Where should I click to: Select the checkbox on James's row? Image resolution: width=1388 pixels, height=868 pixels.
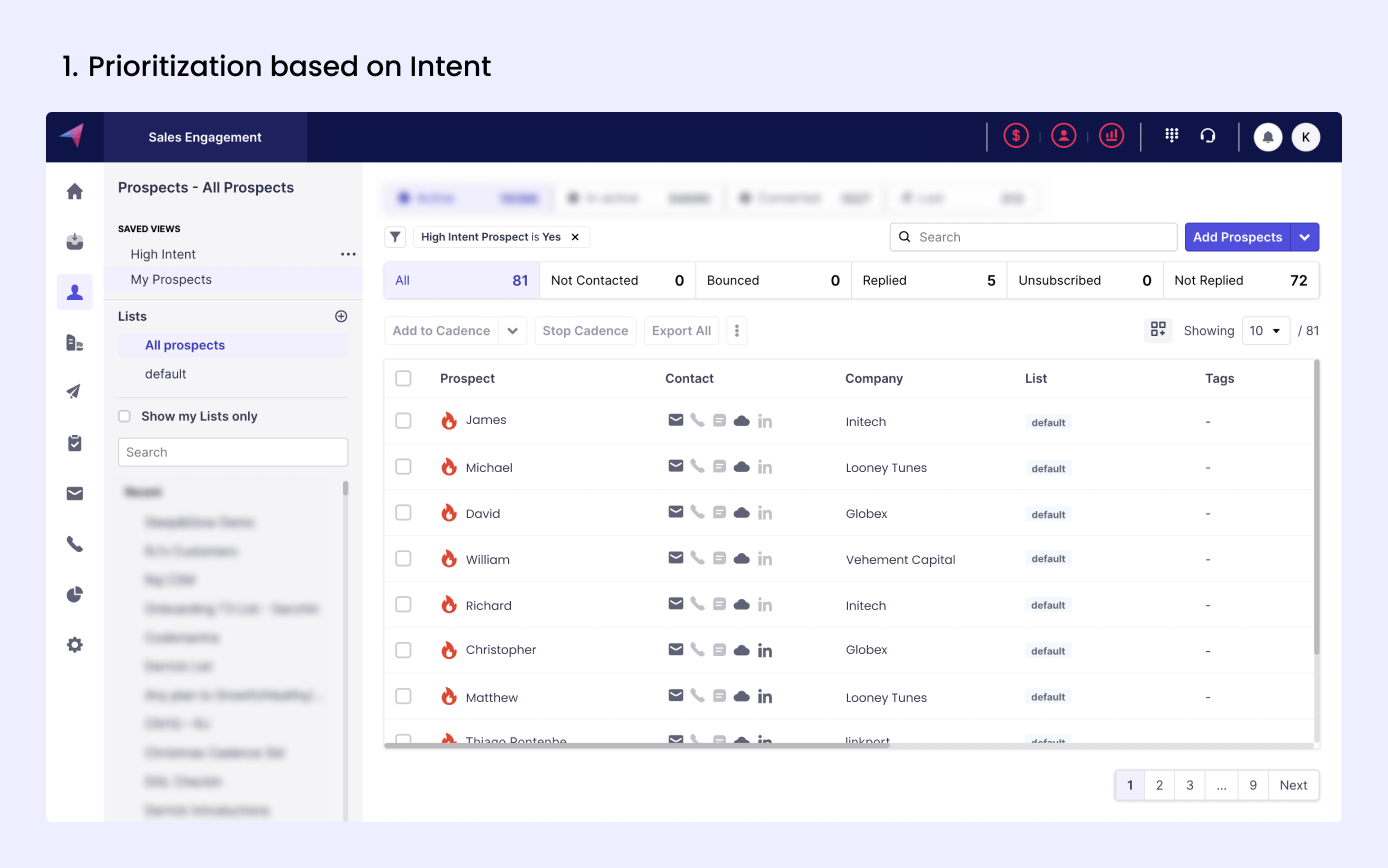coord(404,420)
